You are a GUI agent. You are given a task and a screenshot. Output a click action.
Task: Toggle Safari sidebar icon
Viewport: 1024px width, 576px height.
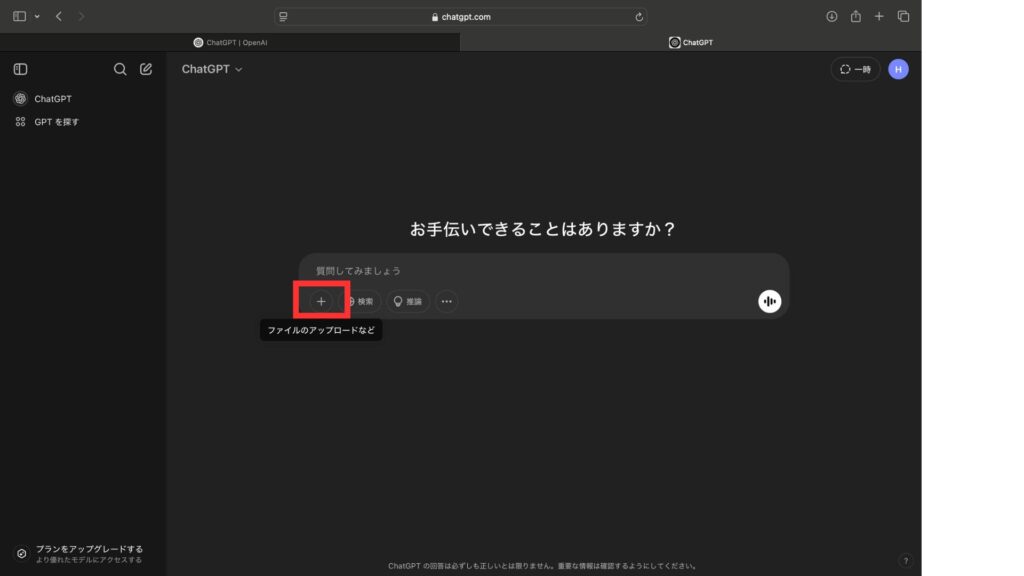pos(20,16)
